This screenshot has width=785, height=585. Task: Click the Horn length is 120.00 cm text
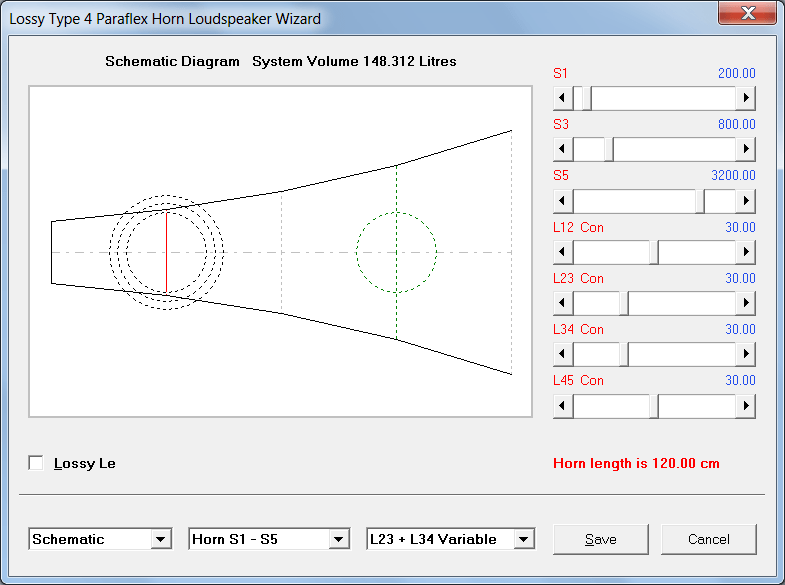coord(636,463)
